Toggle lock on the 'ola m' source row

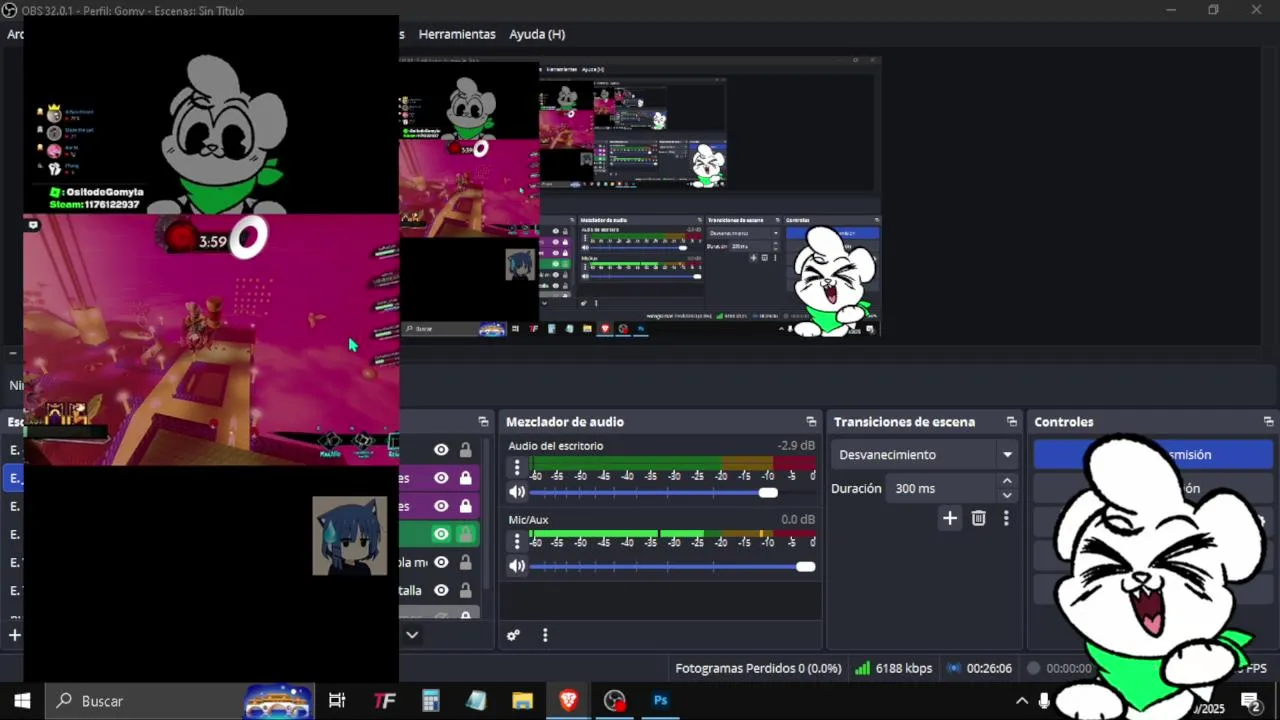pyautogui.click(x=465, y=562)
